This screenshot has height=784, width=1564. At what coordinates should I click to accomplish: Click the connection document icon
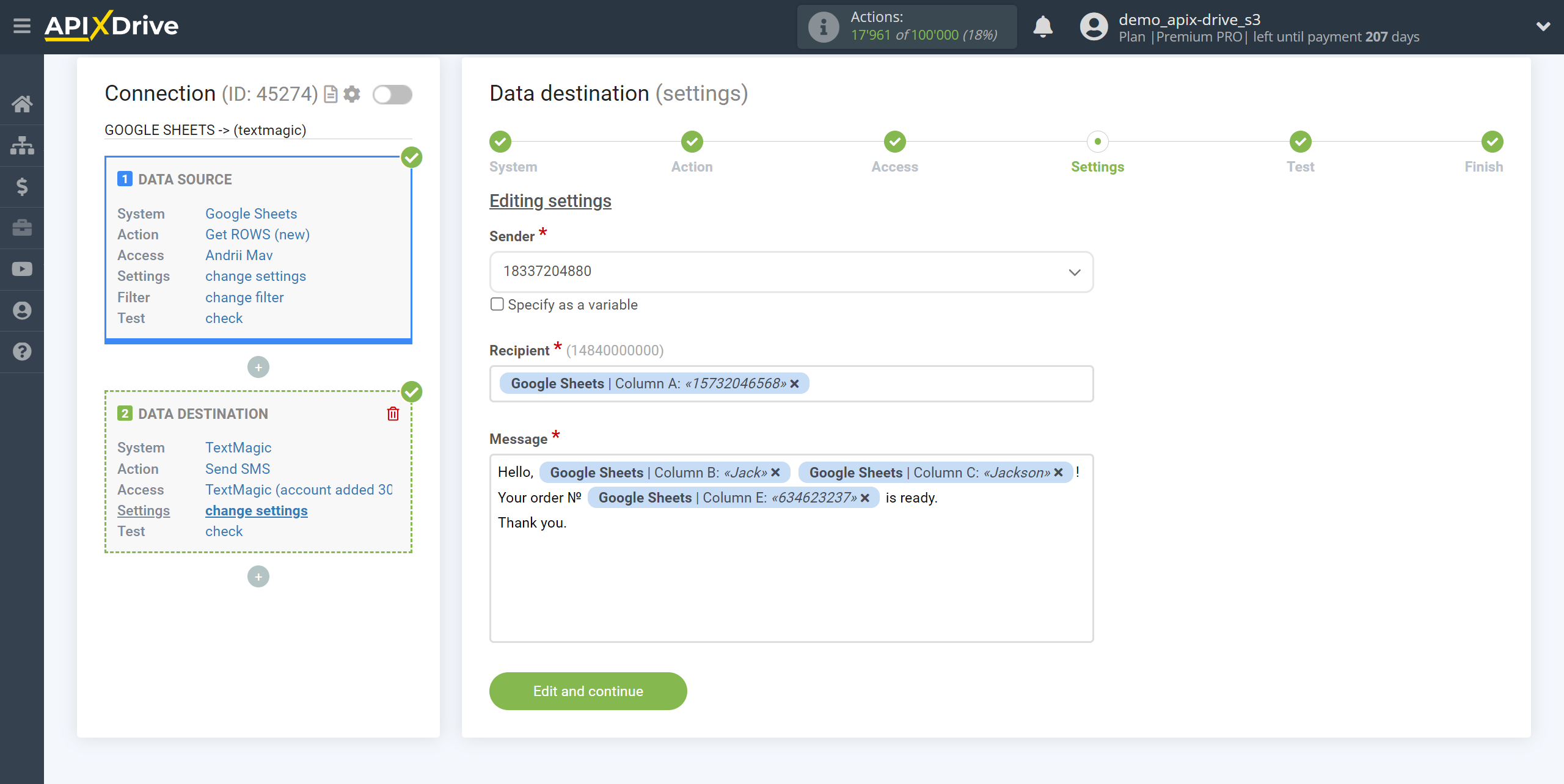331,94
